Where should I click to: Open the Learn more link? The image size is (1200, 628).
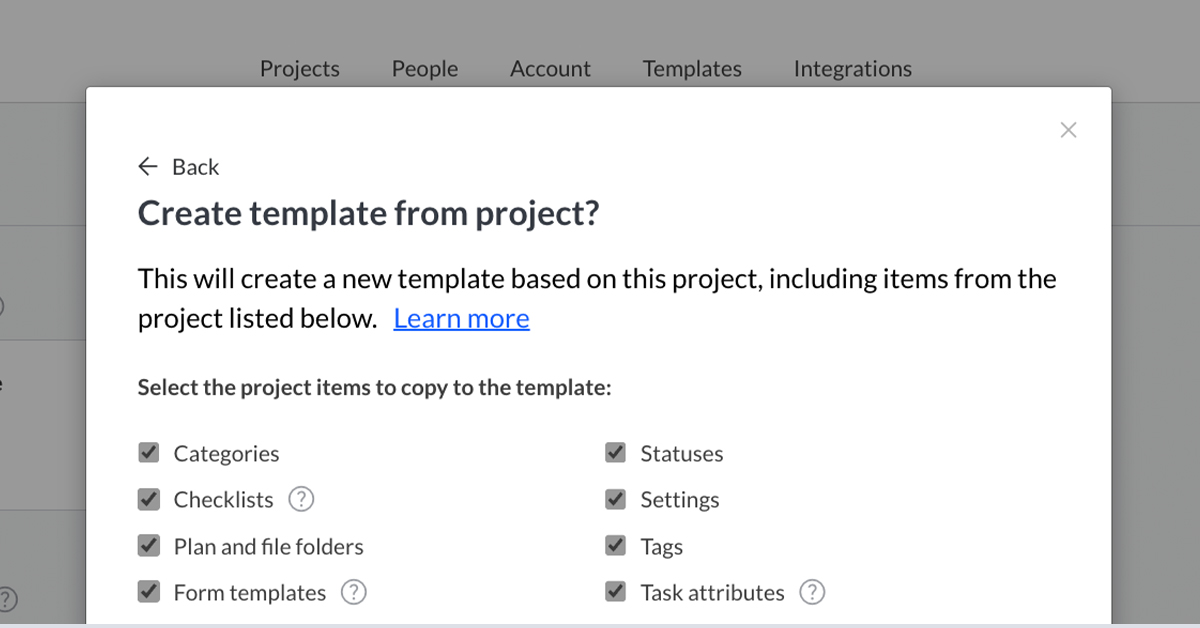coord(461,318)
